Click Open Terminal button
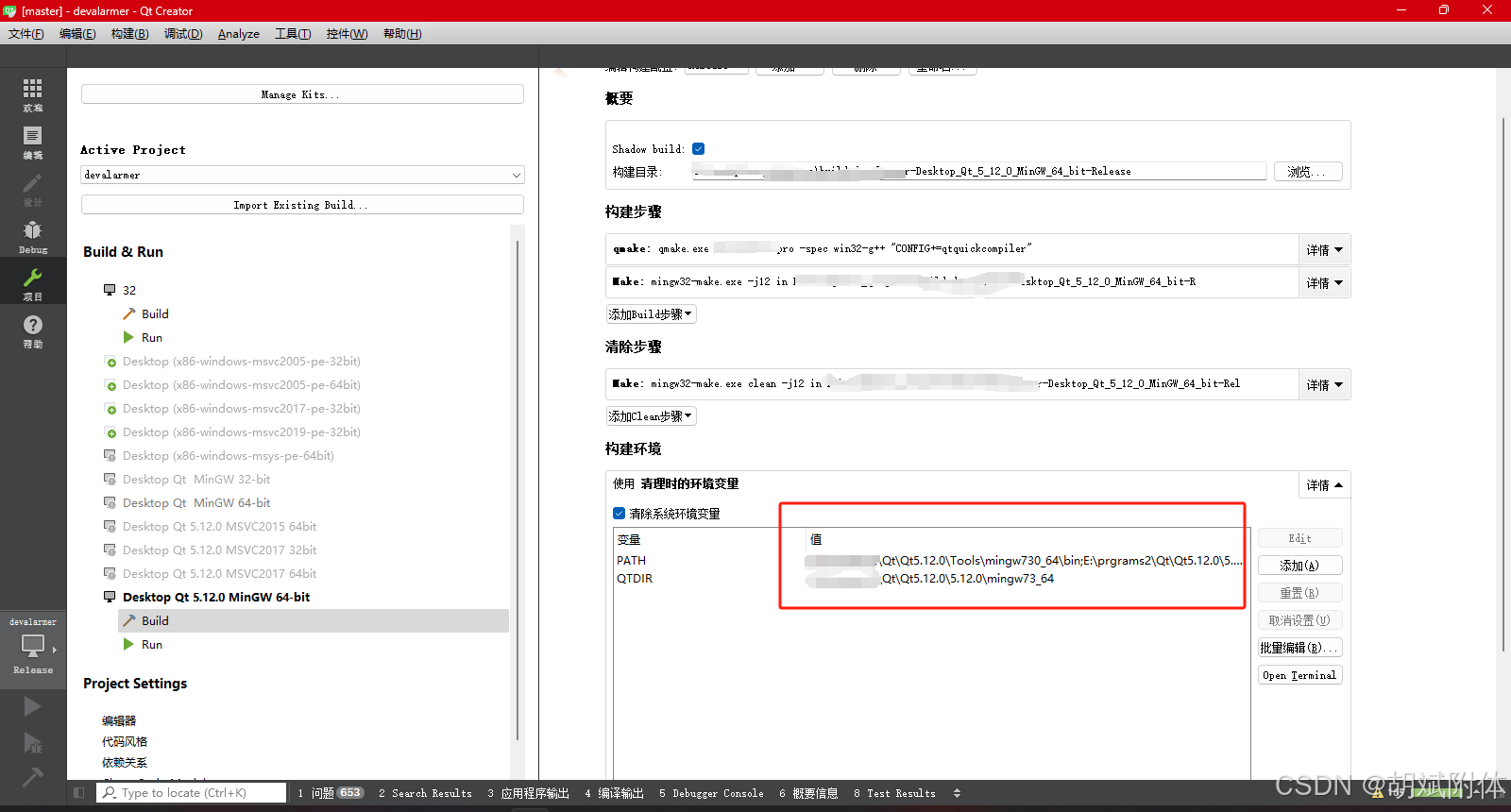 1299,675
